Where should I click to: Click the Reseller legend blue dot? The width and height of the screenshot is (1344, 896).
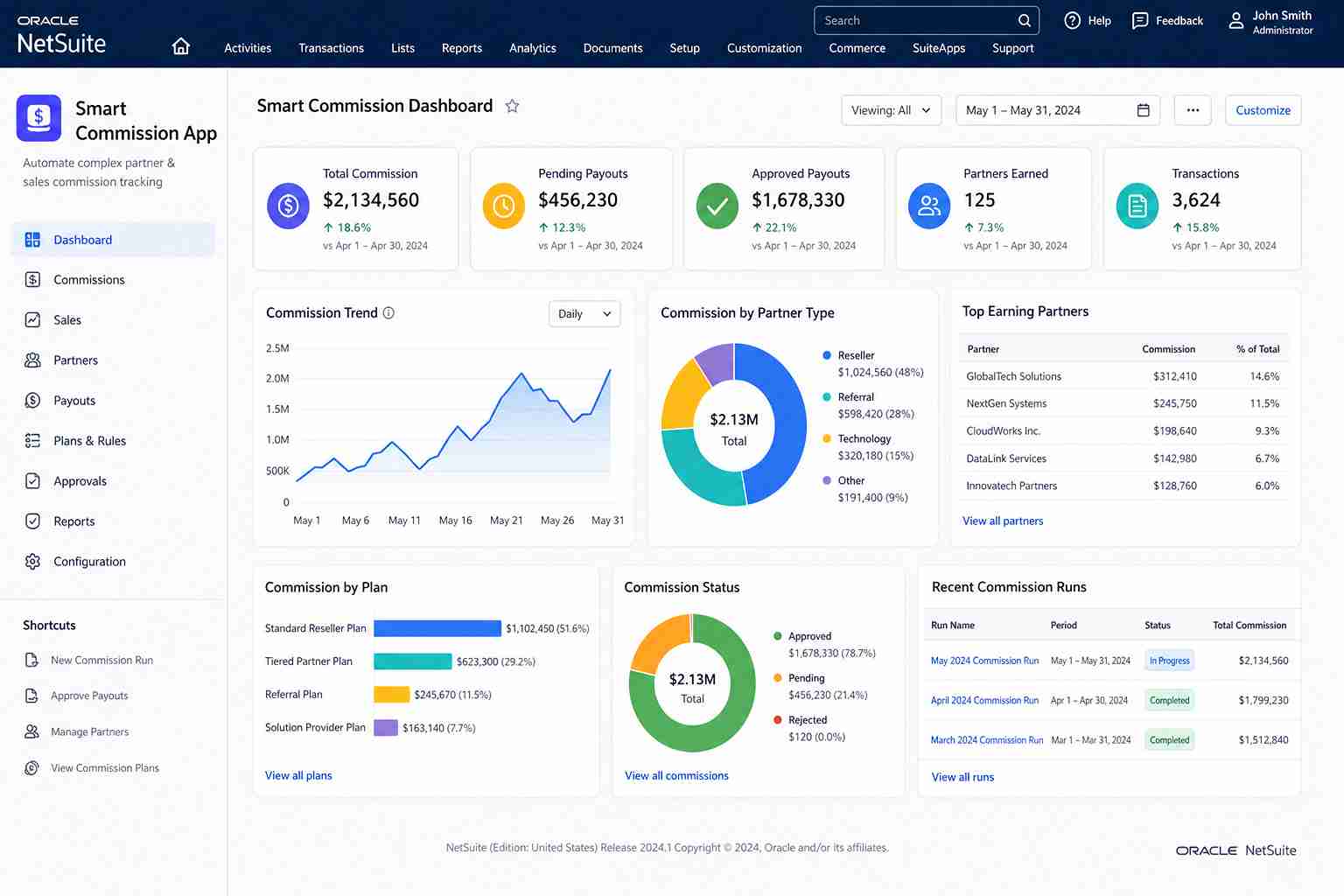coord(827,355)
